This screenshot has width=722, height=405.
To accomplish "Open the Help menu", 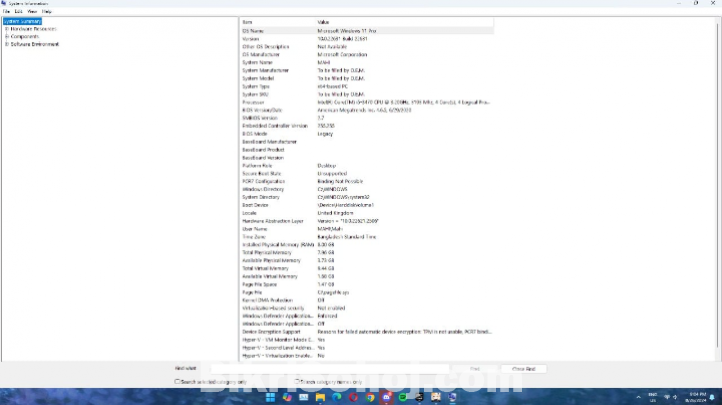I will 47,11.
